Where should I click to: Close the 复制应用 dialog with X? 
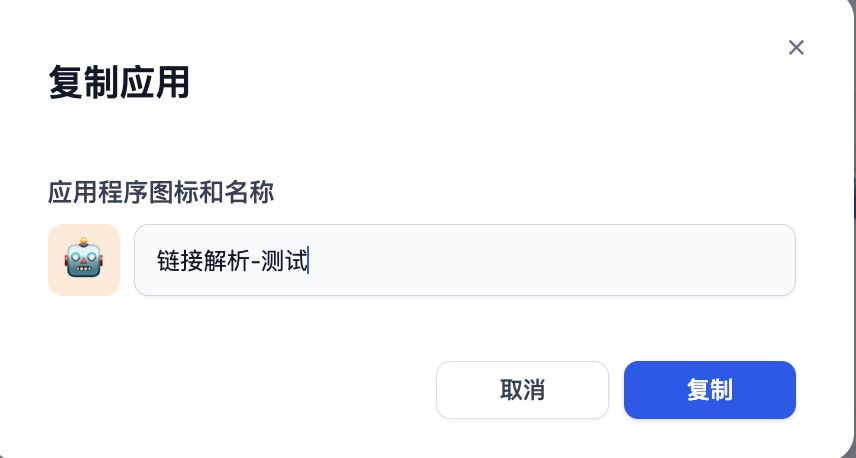(796, 47)
